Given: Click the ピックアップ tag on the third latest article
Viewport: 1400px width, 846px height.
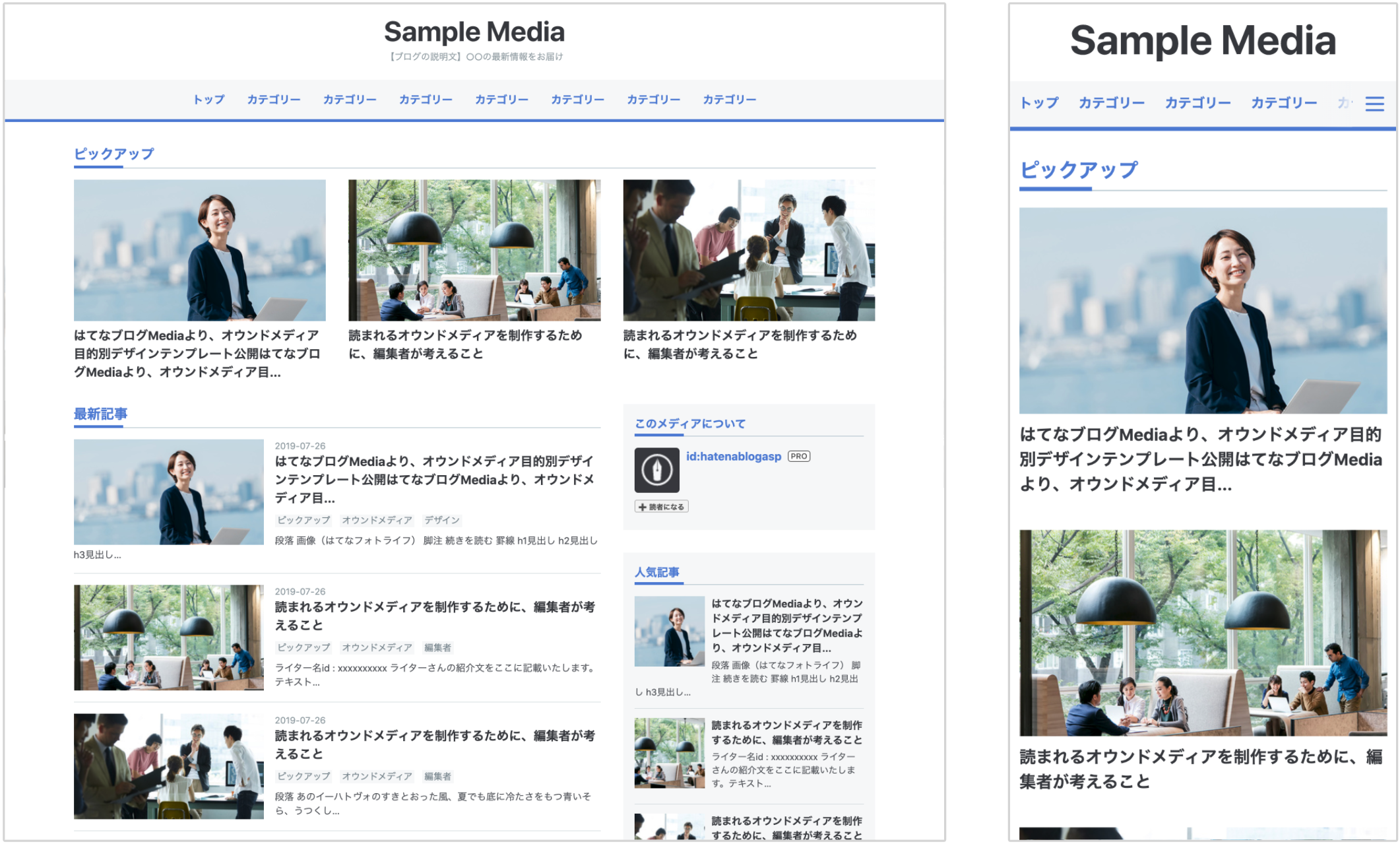Looking at the screenshot, I should point(303,776).
